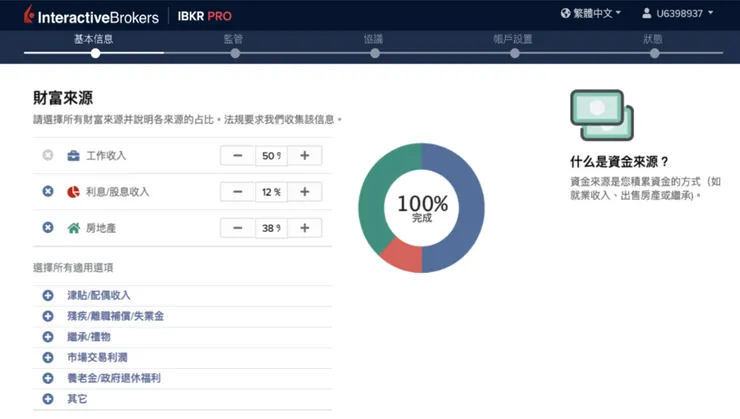Add the 殘疾/離職補償/失業金 plus icon
The width and height of the screenshot is (740, 419).
point(48,316)
